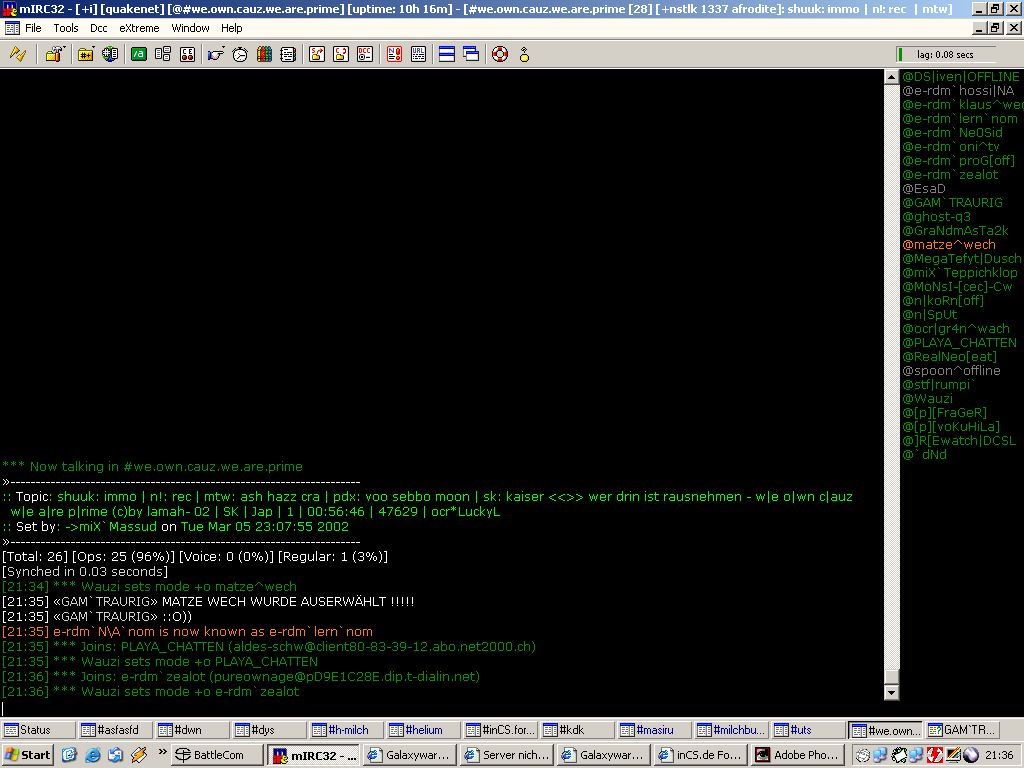Click the timer stopwatch icon
Screen dimensions: 1024x768
[x=240, y=54]
